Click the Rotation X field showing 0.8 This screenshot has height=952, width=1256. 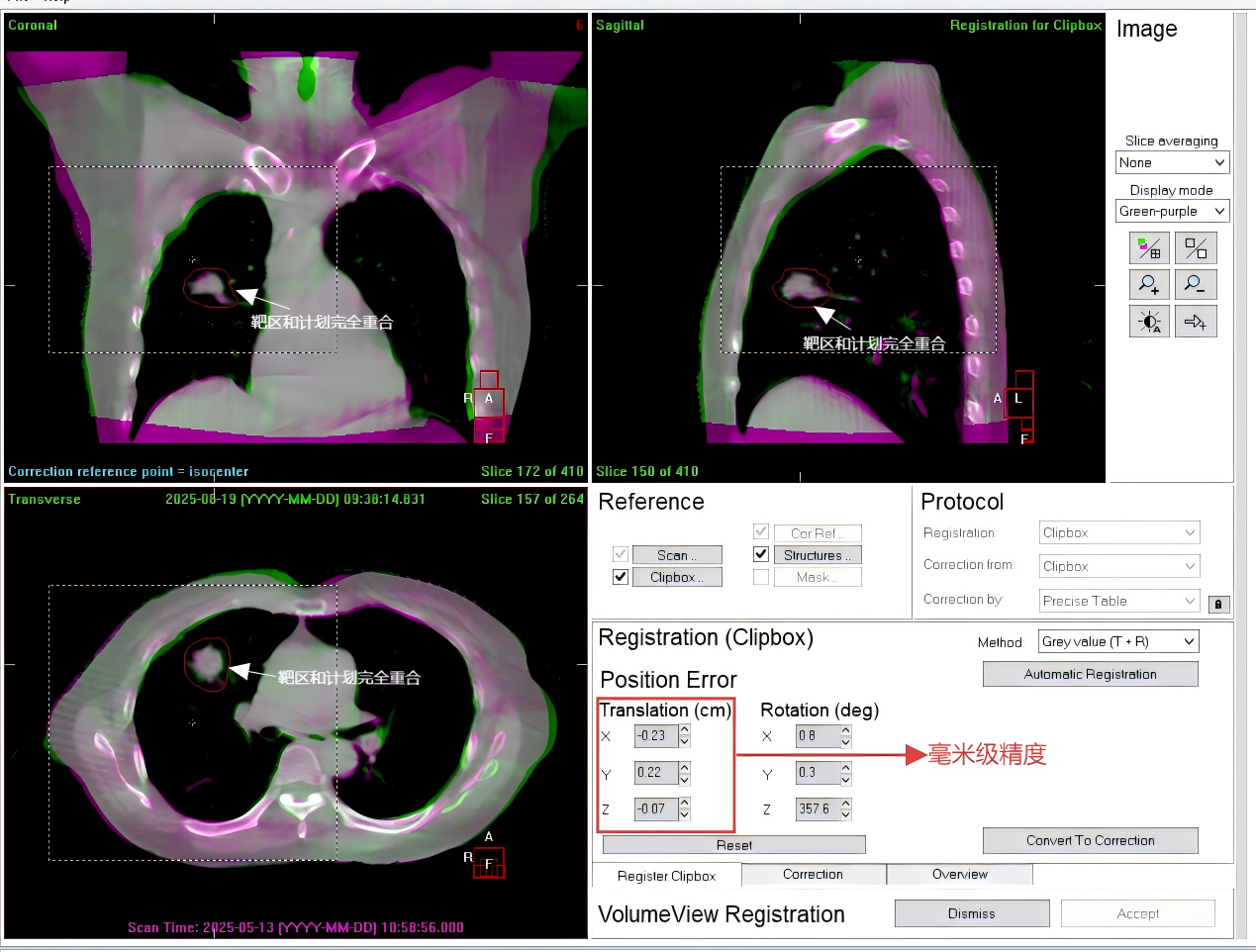pos(818,735)
